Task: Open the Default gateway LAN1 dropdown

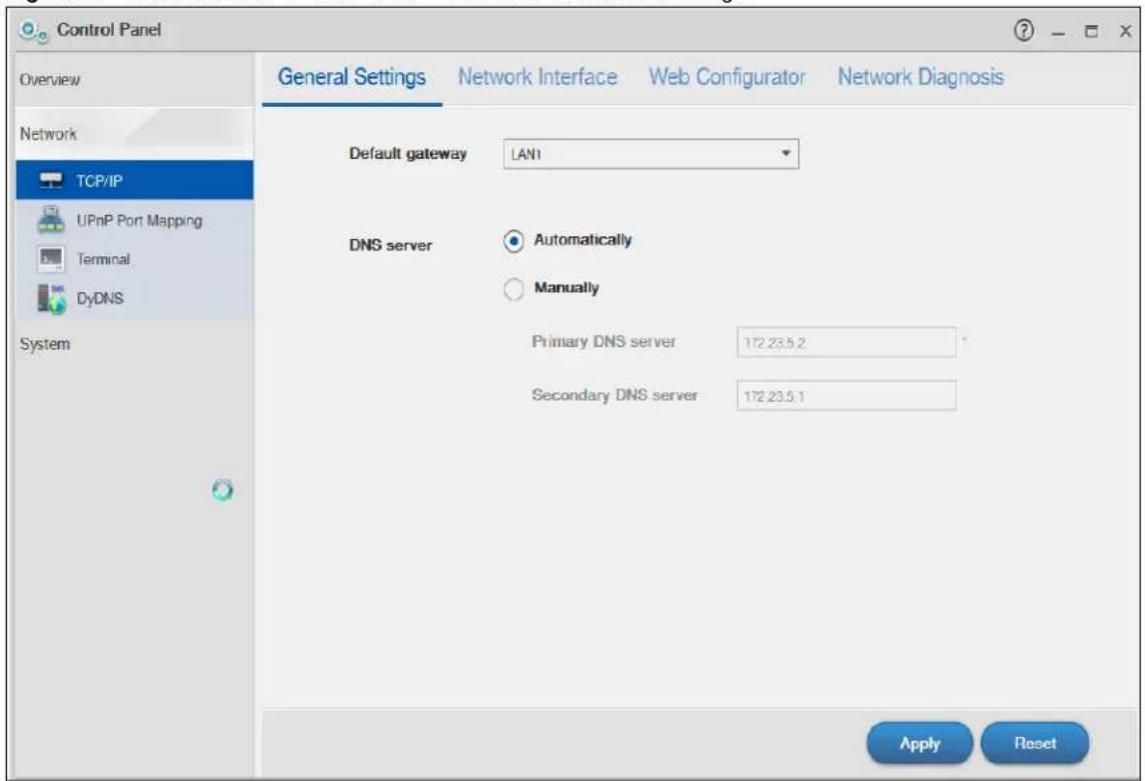Action: tap(651, 154)
